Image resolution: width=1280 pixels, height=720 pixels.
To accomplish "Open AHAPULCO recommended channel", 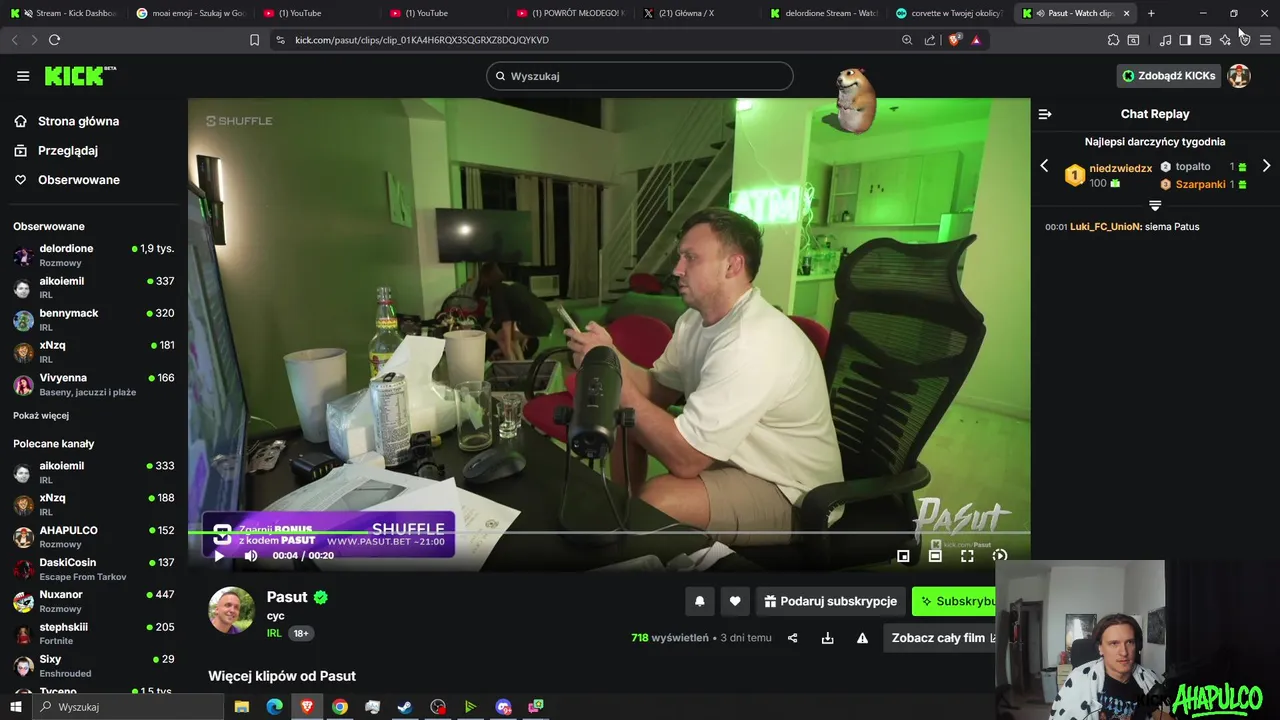I will tap(94, 537).
